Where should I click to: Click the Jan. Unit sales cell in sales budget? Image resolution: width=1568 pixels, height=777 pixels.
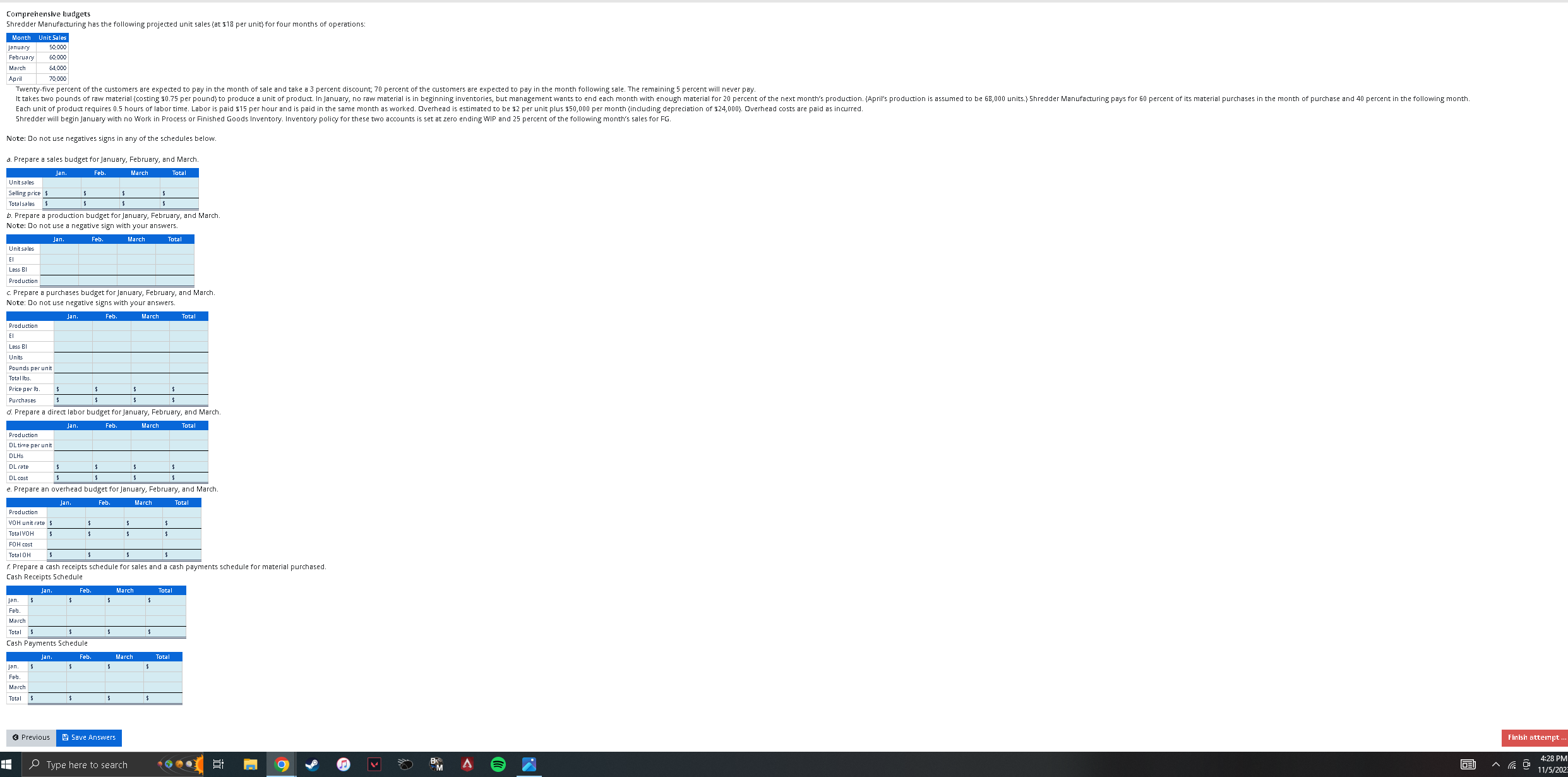[61, 182]
